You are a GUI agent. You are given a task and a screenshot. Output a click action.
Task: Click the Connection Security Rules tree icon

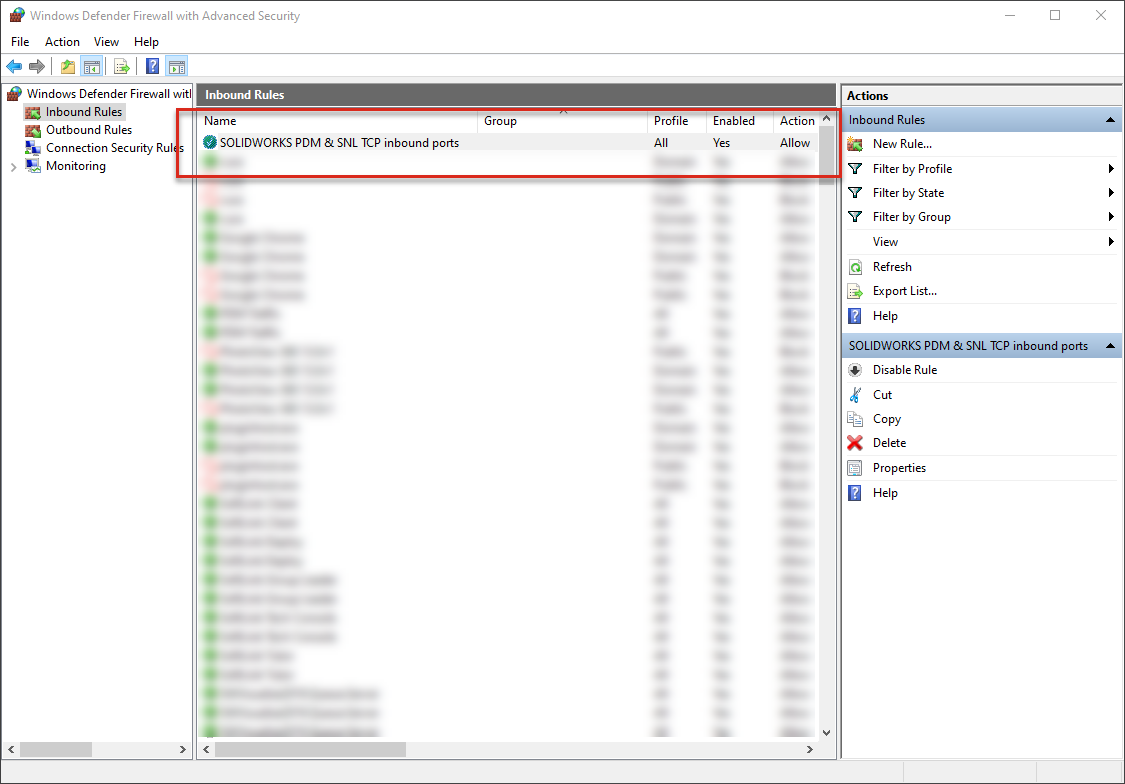pos(32,148)
